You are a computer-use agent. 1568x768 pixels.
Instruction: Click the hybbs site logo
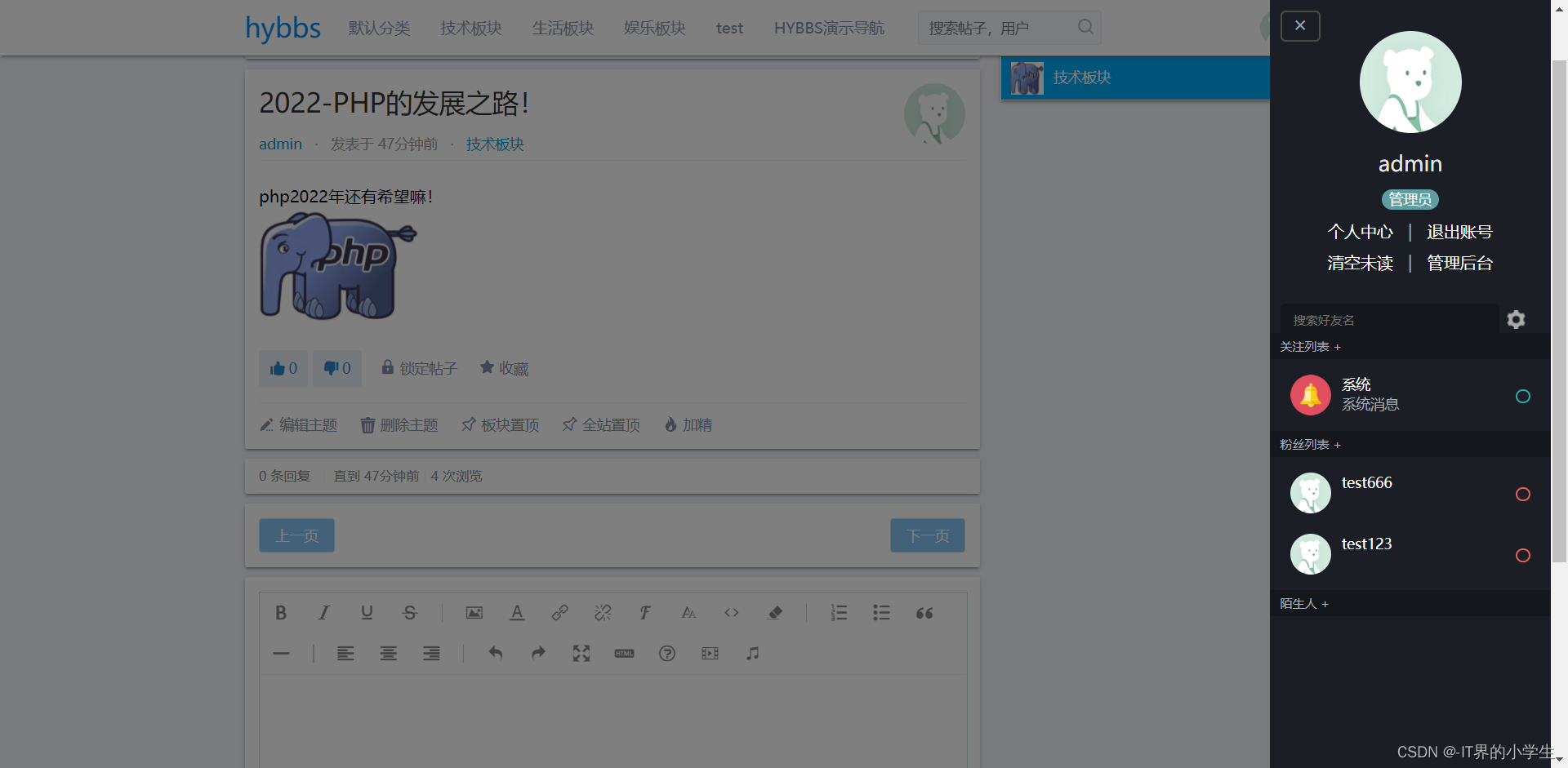(283, 29)
